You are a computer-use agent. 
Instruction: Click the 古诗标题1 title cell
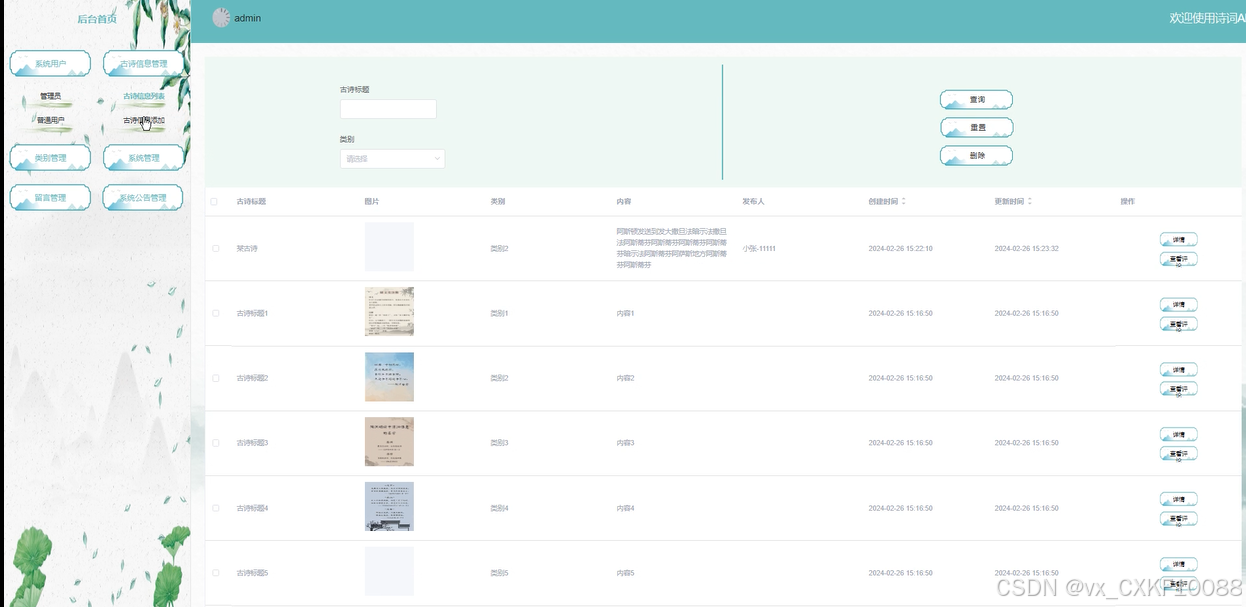(x=252, y=313)
